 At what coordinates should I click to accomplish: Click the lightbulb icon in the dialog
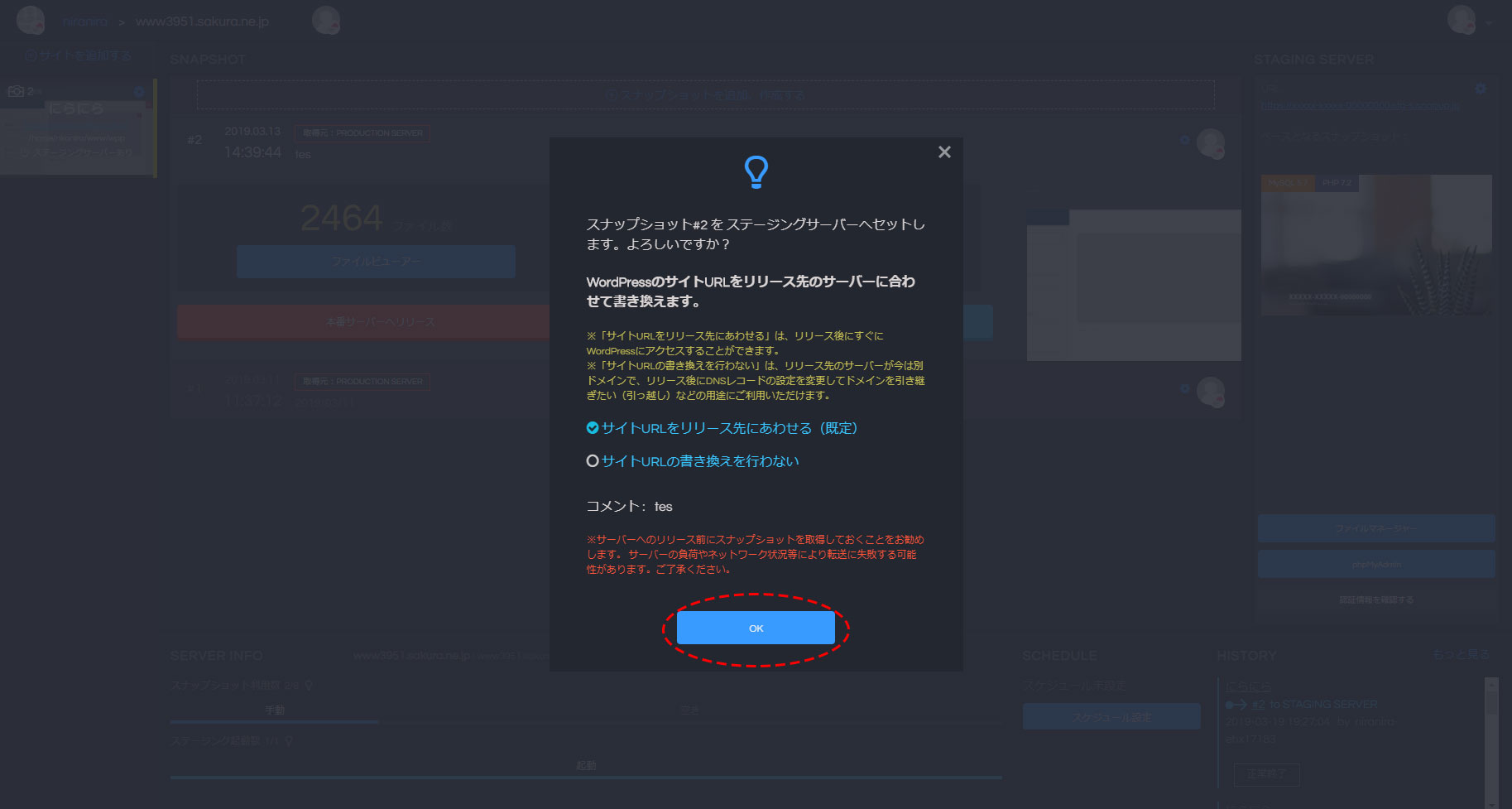tap(756, 171)
